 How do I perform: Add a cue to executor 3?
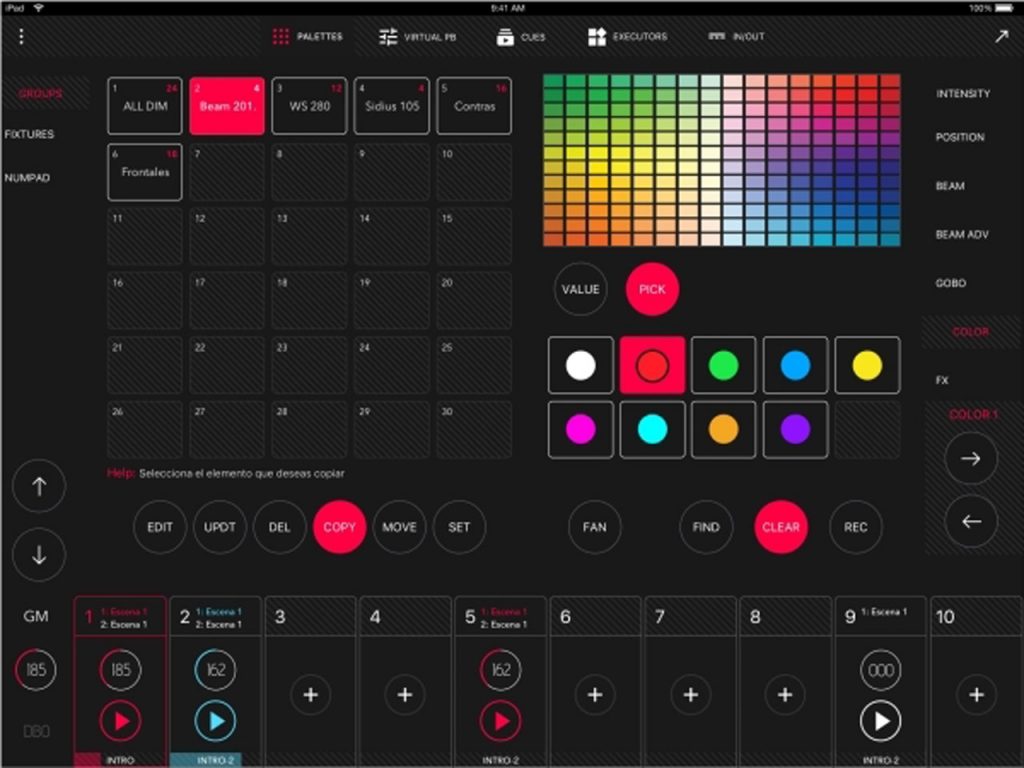[x=309, y=694]
